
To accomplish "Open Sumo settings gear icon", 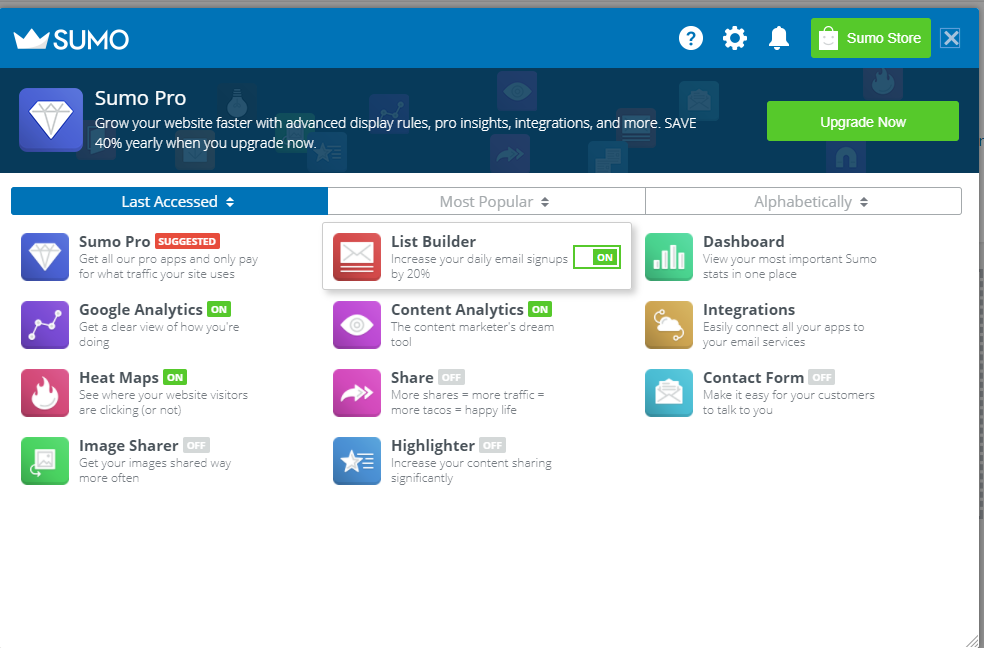I will (x=735, y=38).
